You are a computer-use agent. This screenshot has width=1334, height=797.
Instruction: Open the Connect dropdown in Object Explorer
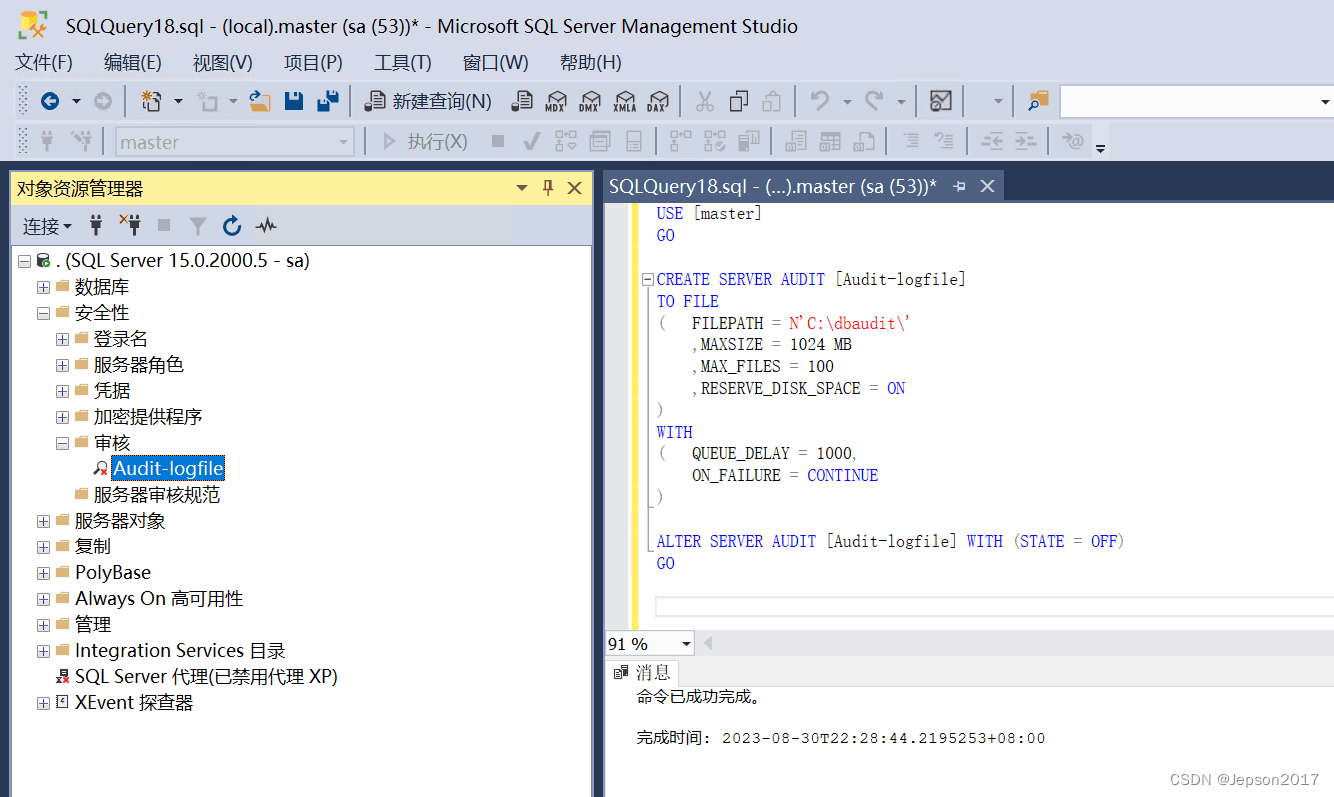pos(47,227)
